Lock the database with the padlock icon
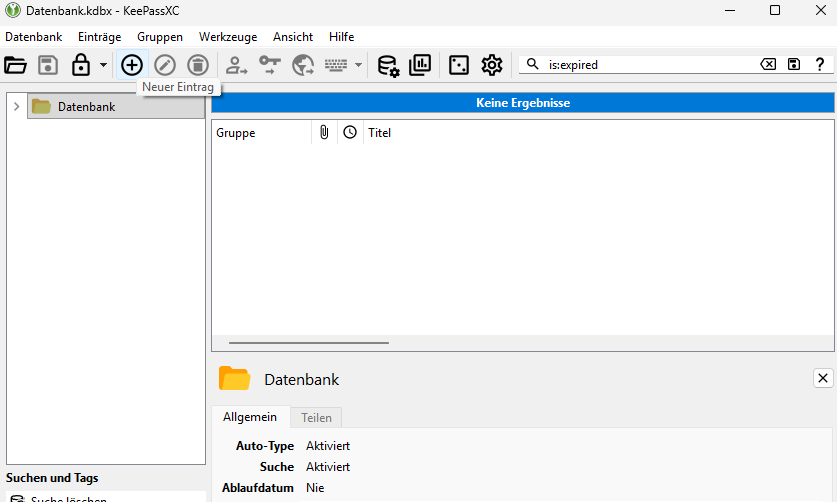Image resolution: width=837 pixels, height=502 pixels. click(81, 65)
